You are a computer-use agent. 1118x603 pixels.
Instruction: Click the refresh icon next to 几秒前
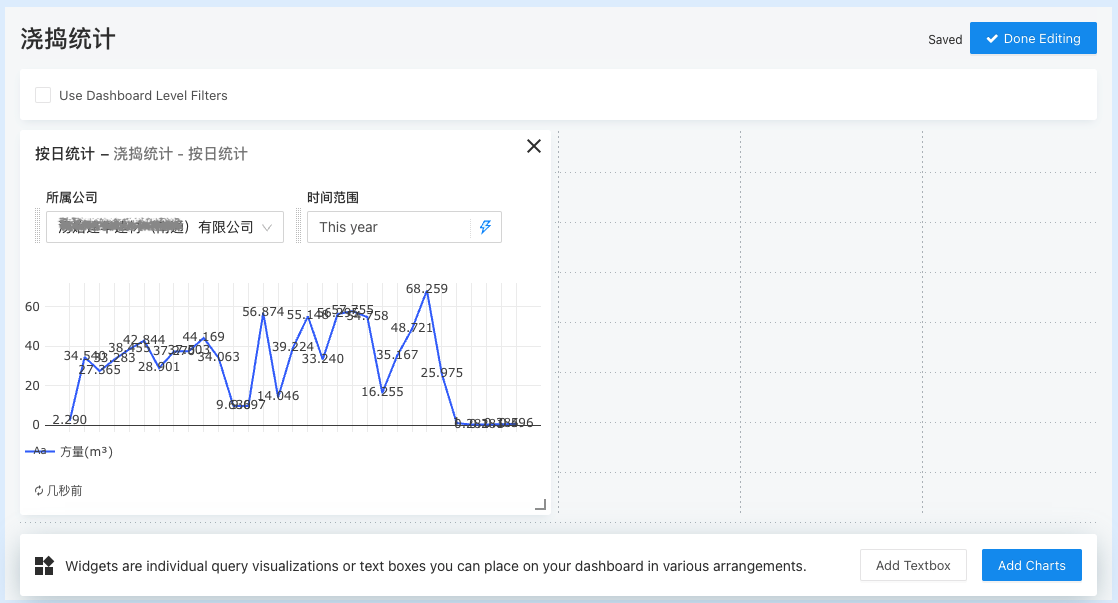(39, 490)
